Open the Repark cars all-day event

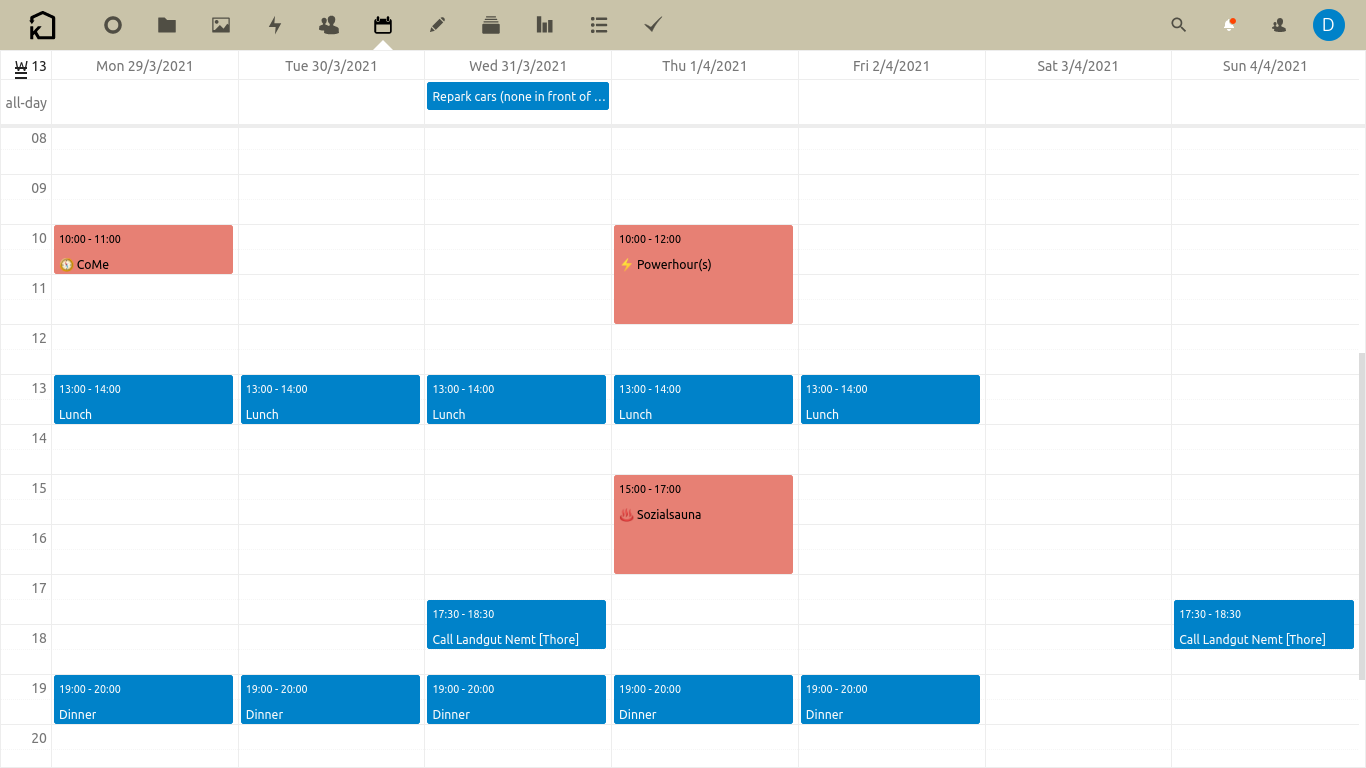[x=518, y=97]
